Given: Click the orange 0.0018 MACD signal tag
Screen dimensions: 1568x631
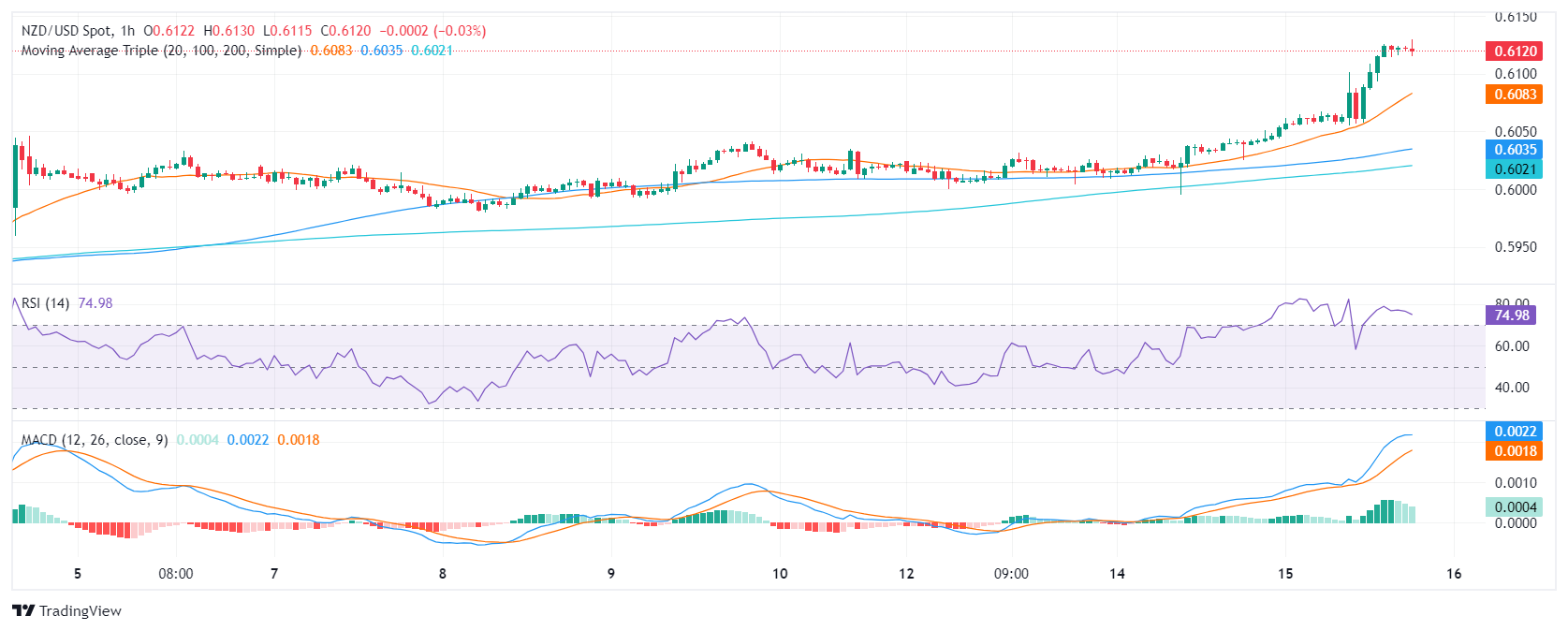Looking at the screenshot, I should click(1514, 451).
